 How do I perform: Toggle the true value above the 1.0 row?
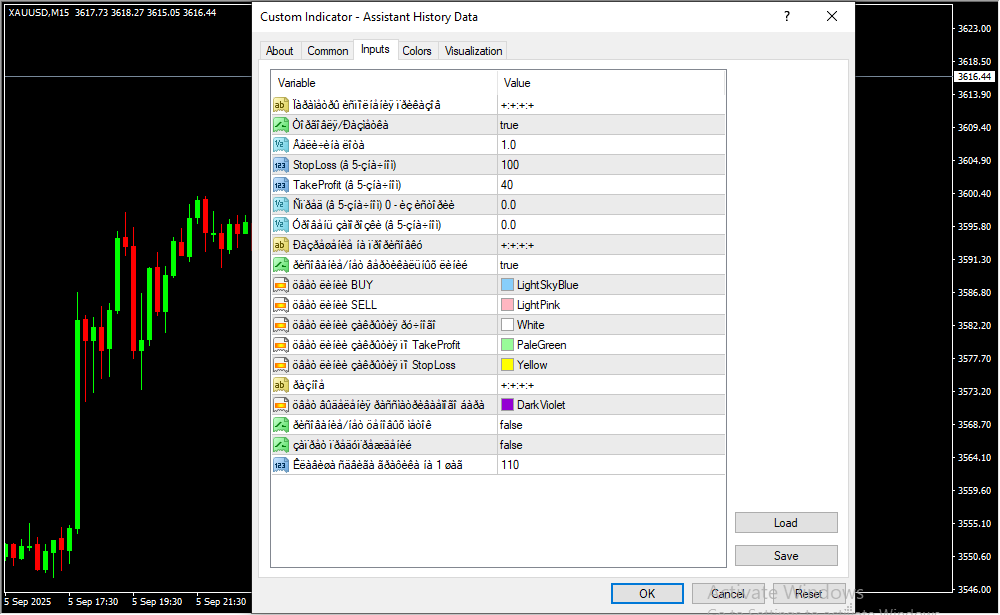point(509,125)
